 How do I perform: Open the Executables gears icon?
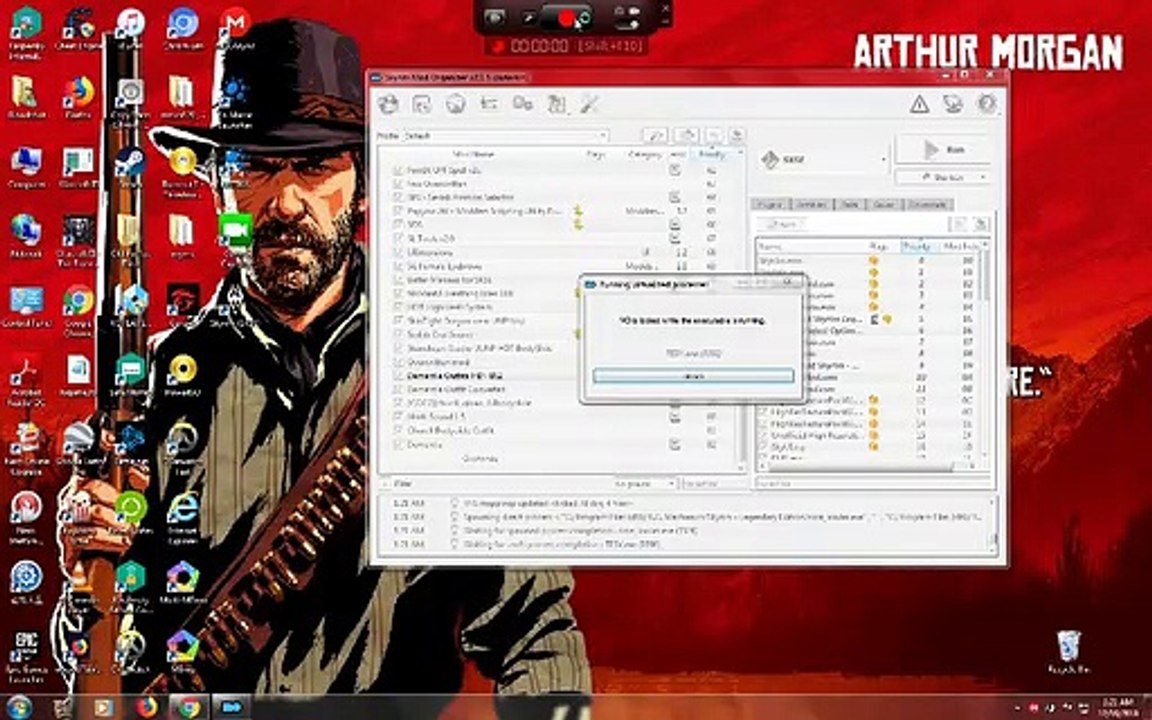pos(522,104)
